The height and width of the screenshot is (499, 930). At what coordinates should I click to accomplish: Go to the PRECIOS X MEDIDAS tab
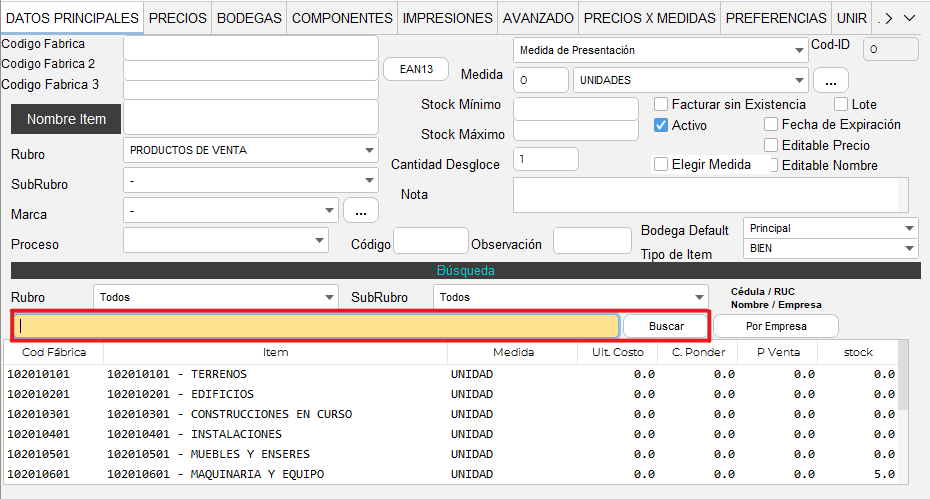[649, 18]
